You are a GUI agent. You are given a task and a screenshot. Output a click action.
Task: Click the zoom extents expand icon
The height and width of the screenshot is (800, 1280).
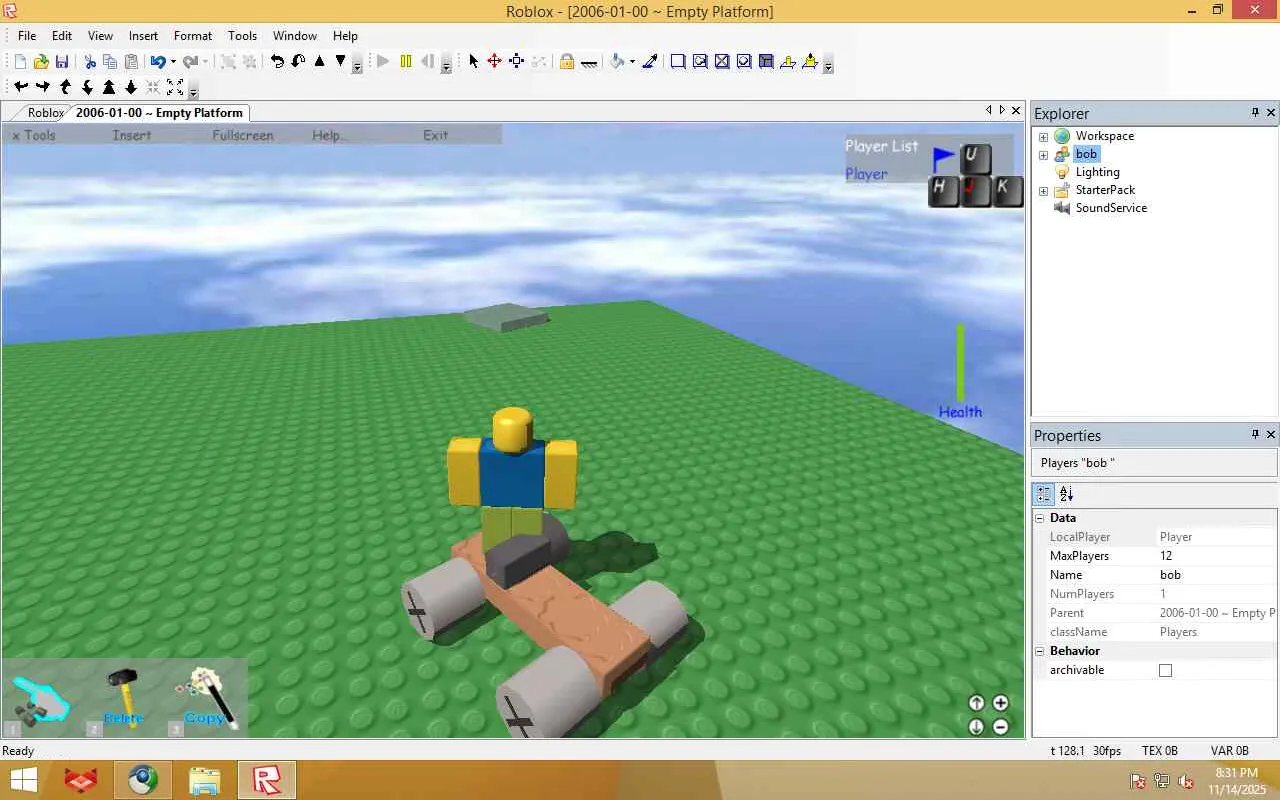(175, 88)
